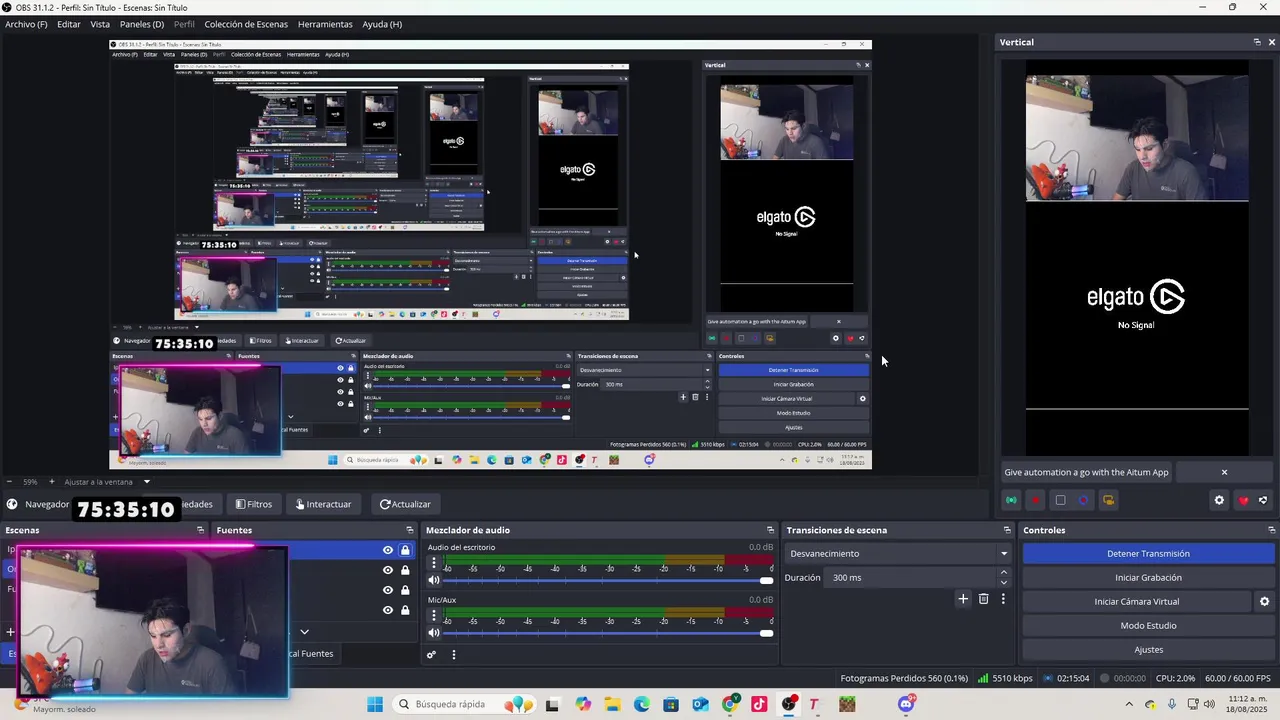Open the Ayuda menu
The width and height of the screenshot is (1280, 720).
[x=382, y=24]
